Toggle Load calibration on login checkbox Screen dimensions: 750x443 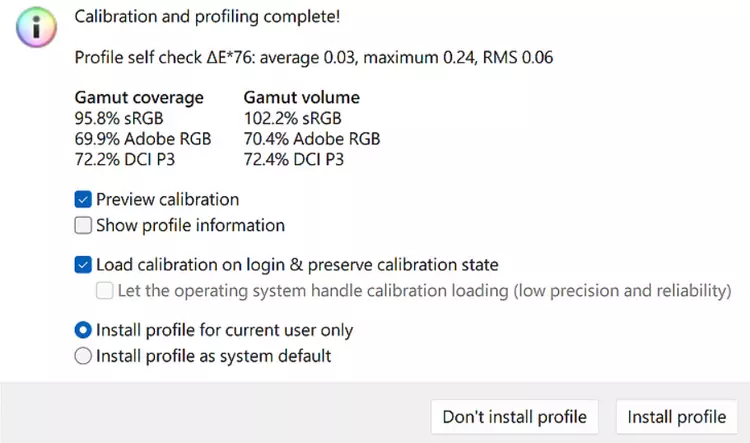point(83,265)
